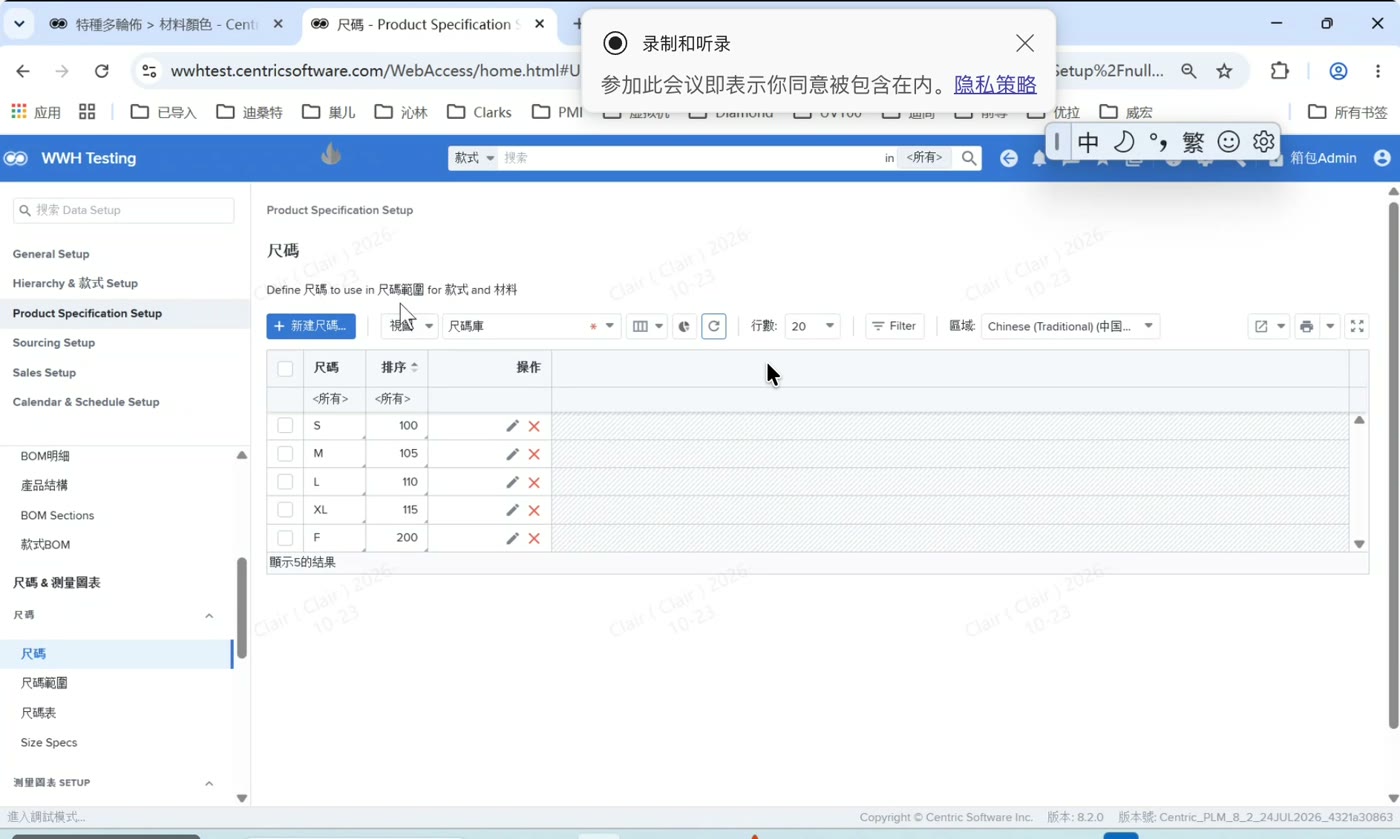The width and height of the screenshot is (1400, 839).
Task: Refresh the size table
Action: click(x=713, y=326)
